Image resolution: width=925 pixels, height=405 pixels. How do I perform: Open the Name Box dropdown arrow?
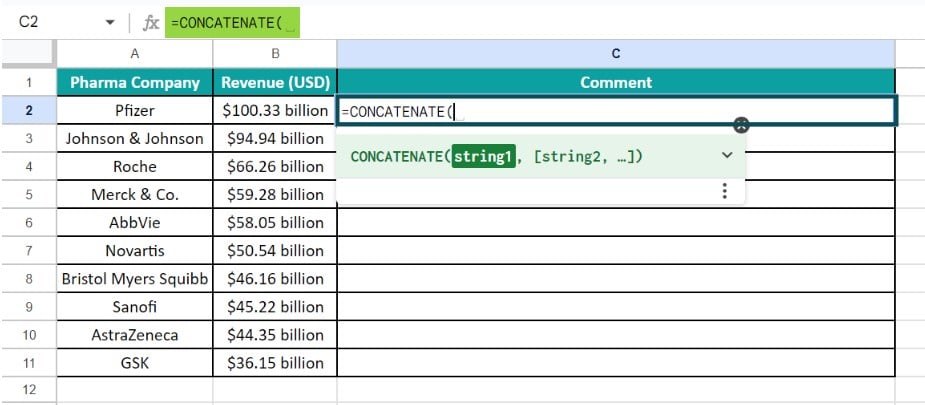(x=110, y=23)
